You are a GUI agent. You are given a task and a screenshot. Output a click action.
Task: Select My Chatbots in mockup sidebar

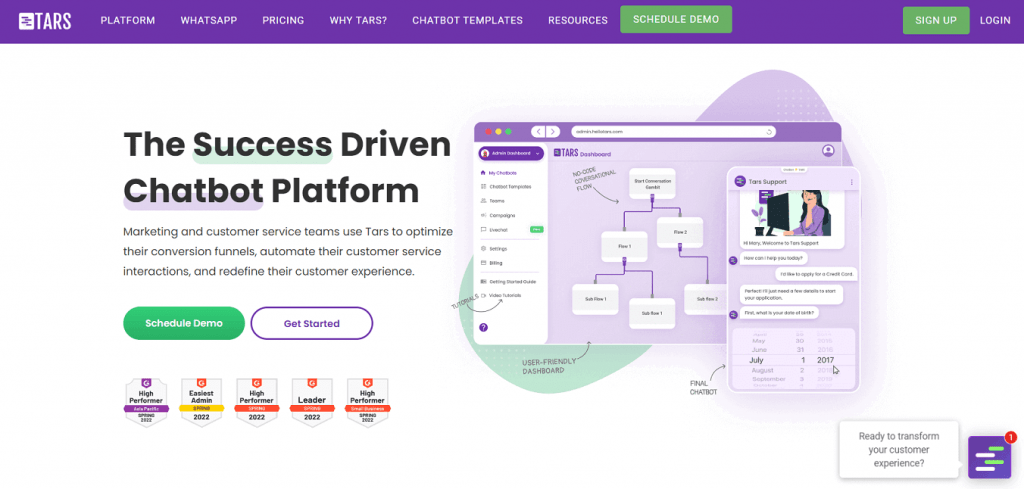499,173
